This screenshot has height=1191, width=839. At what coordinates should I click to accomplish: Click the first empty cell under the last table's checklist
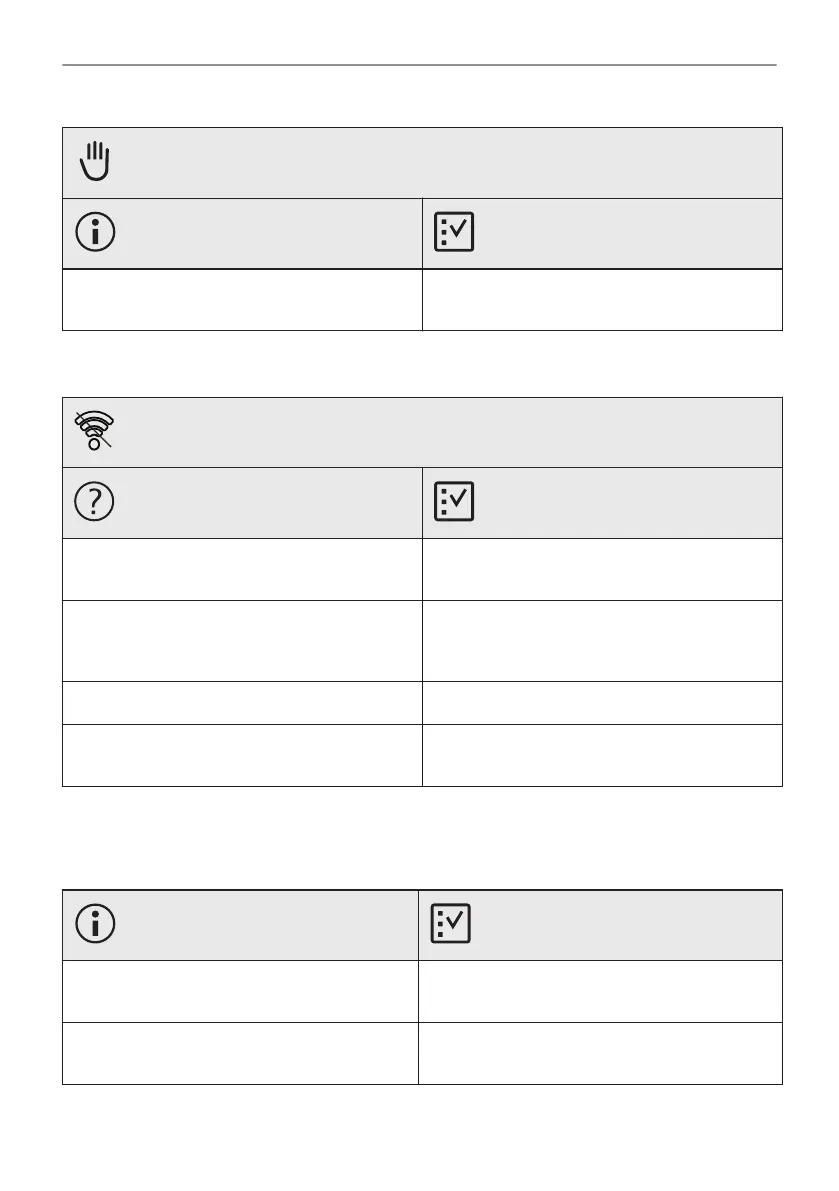pos(600,991)
